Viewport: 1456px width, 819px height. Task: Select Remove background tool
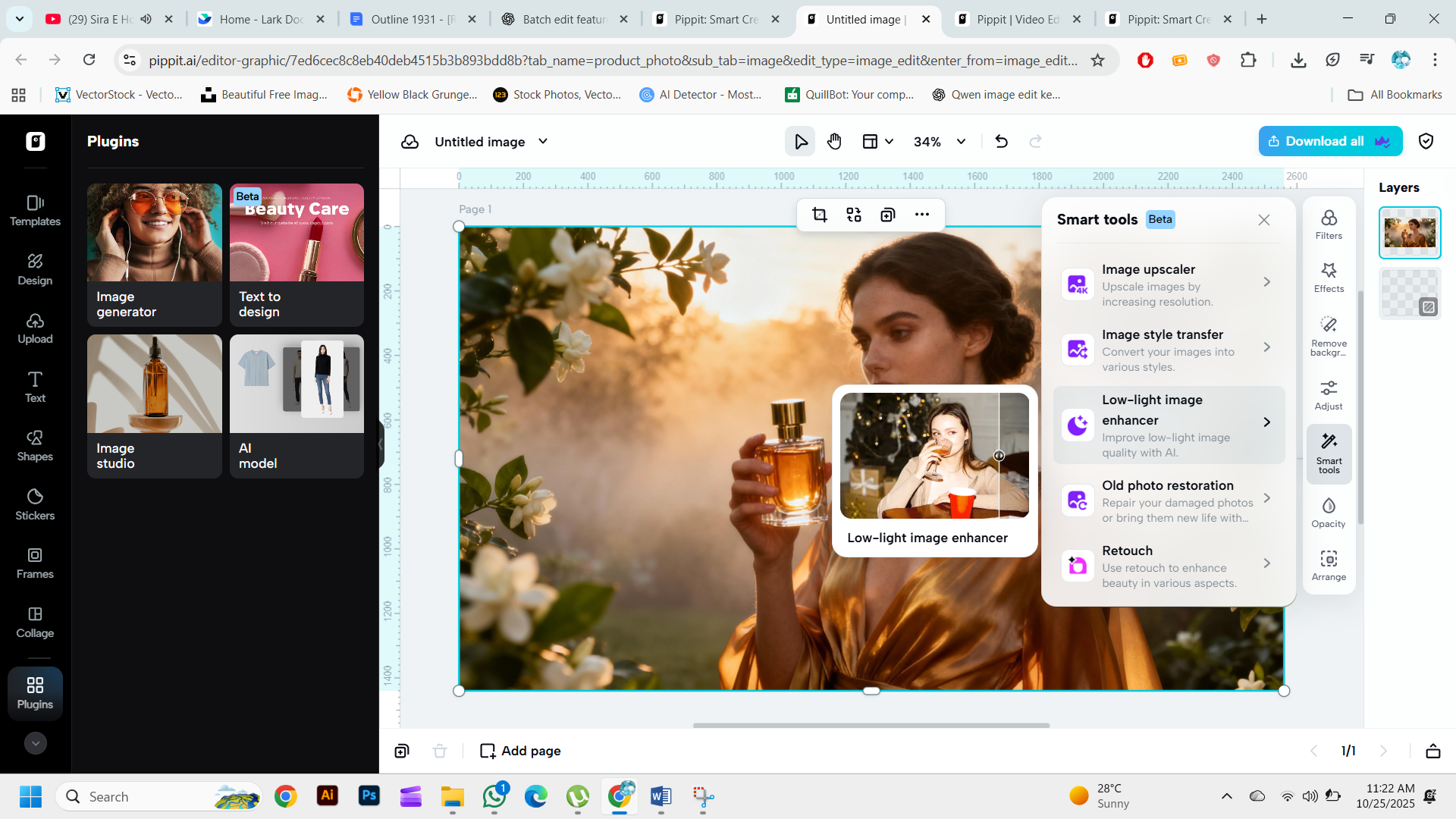tap(1329, 334)
